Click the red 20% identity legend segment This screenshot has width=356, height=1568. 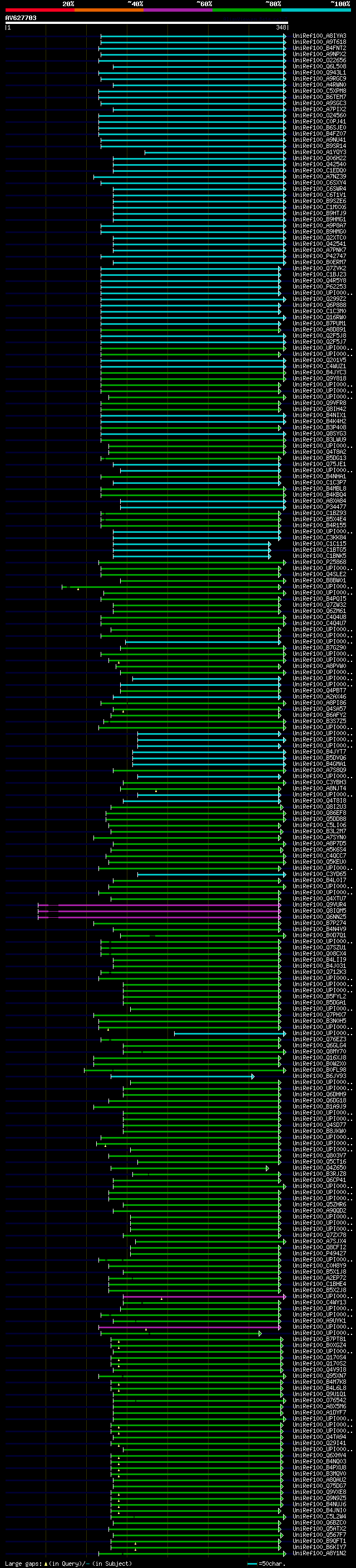(x=39, y=10)
